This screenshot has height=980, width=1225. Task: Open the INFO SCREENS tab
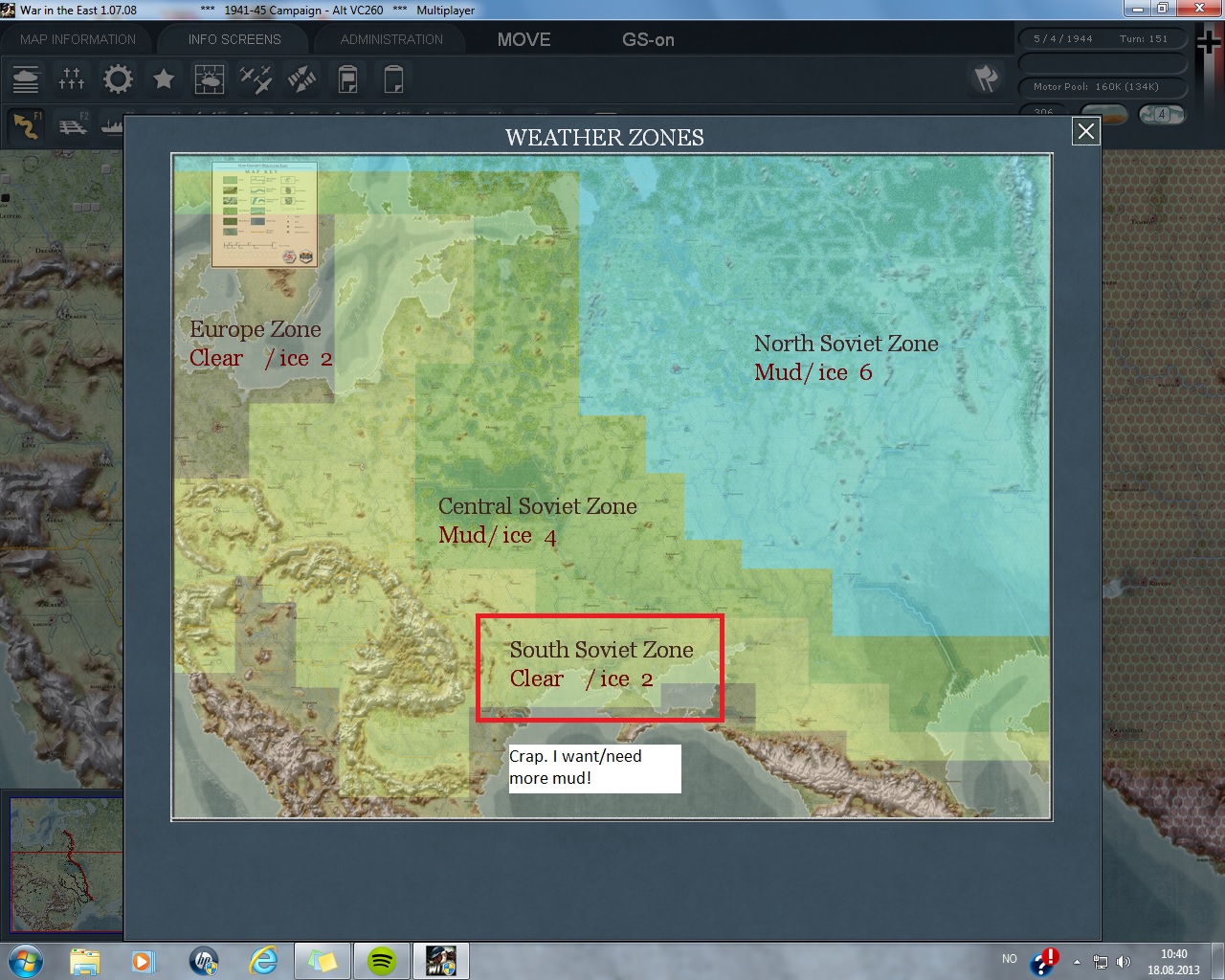234,39
